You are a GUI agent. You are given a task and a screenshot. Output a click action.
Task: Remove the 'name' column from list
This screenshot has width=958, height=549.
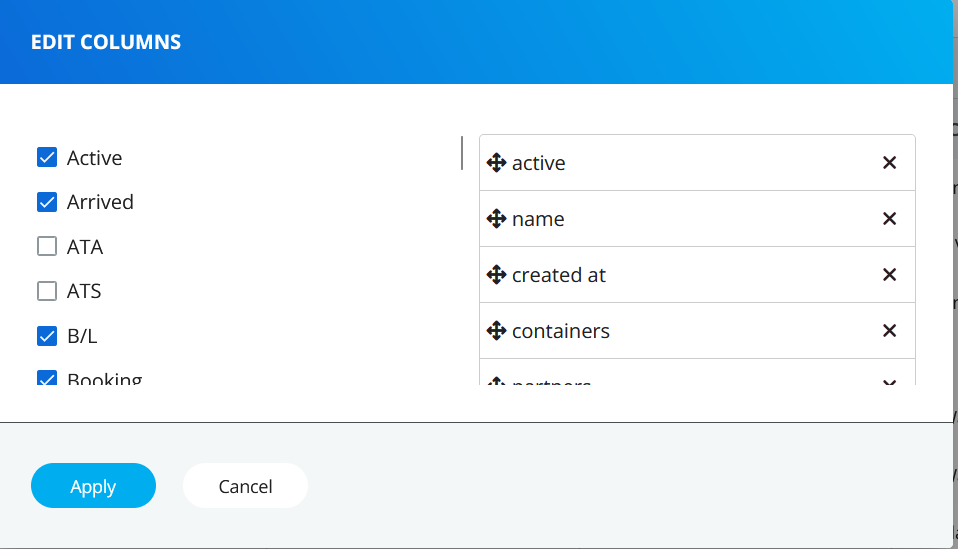pos(889,219)
